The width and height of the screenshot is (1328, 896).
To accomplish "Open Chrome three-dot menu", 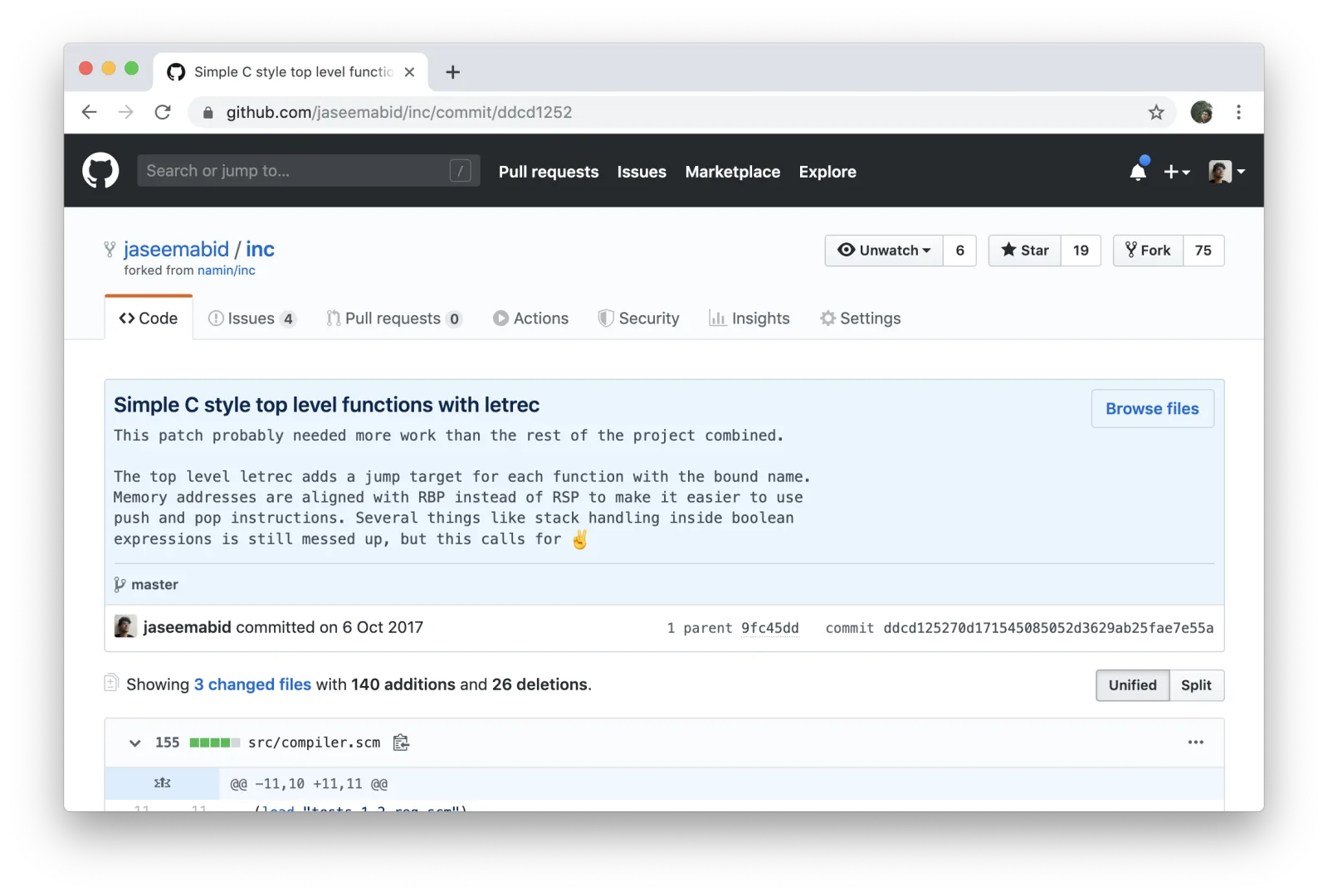I will (1238, 112).
